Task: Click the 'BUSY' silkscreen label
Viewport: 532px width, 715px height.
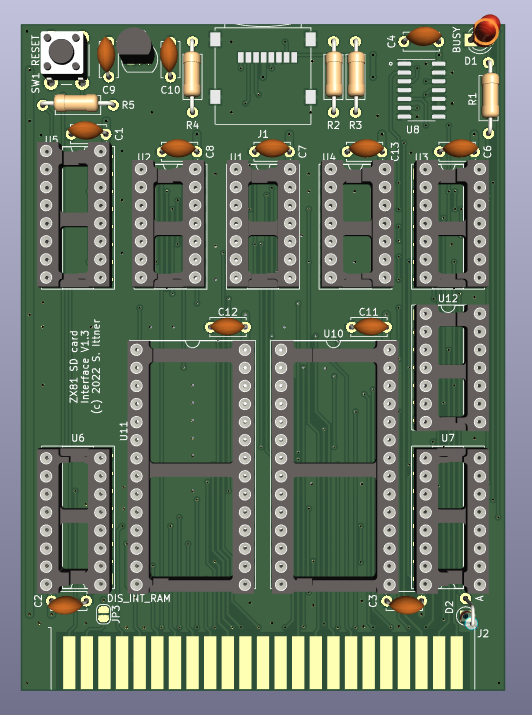Action: click(457, 40)
